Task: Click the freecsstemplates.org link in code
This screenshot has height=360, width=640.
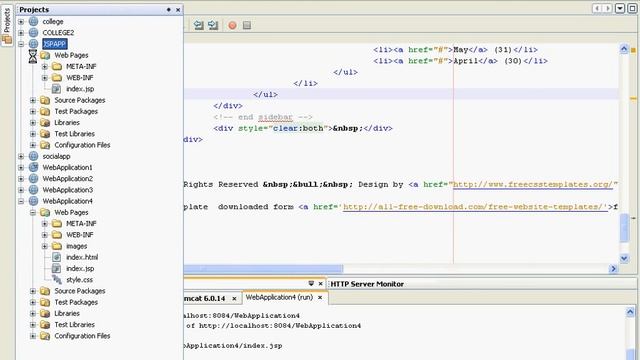Action: point(533,184)
